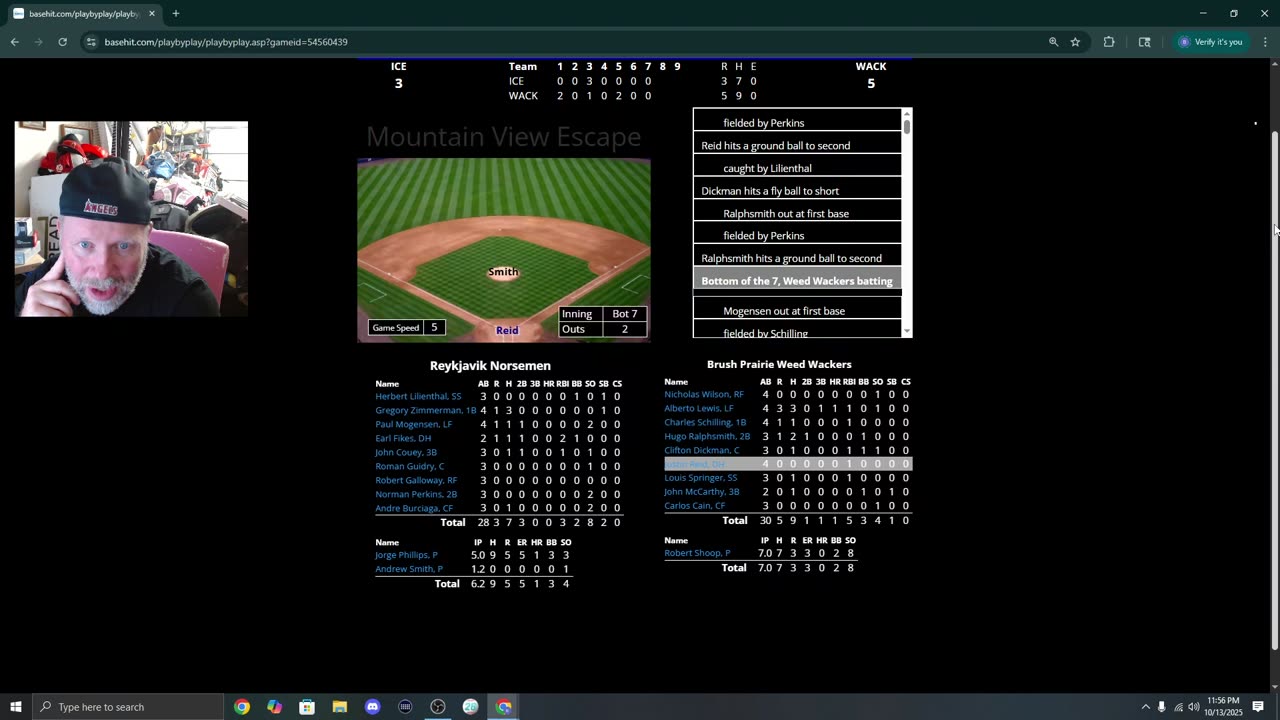Select 'Dickman hits a fly ball to short' entry

[x=797, y=191]
